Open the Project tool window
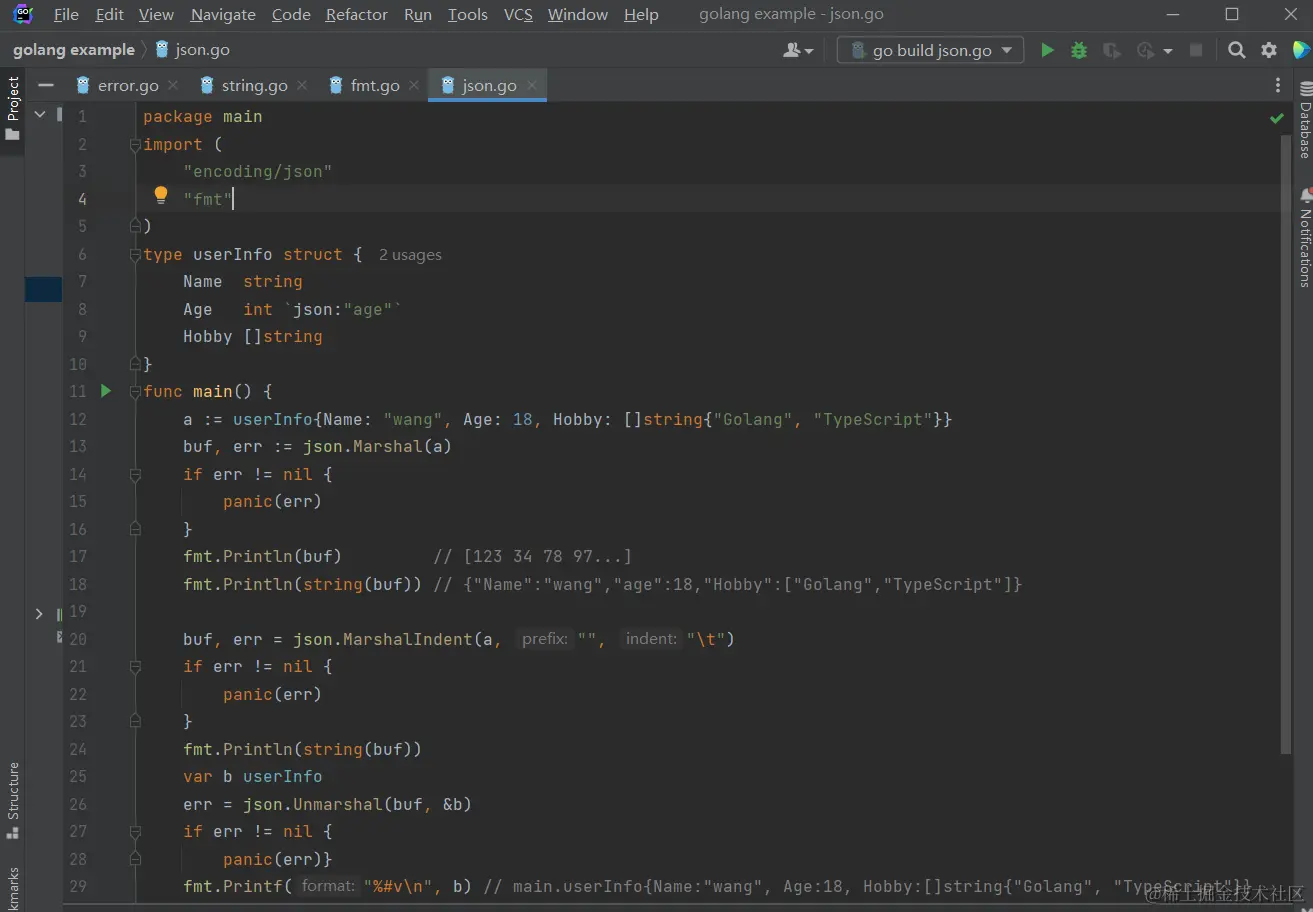The height and width of the screenshot is (912, 1313). click(13, 108)
